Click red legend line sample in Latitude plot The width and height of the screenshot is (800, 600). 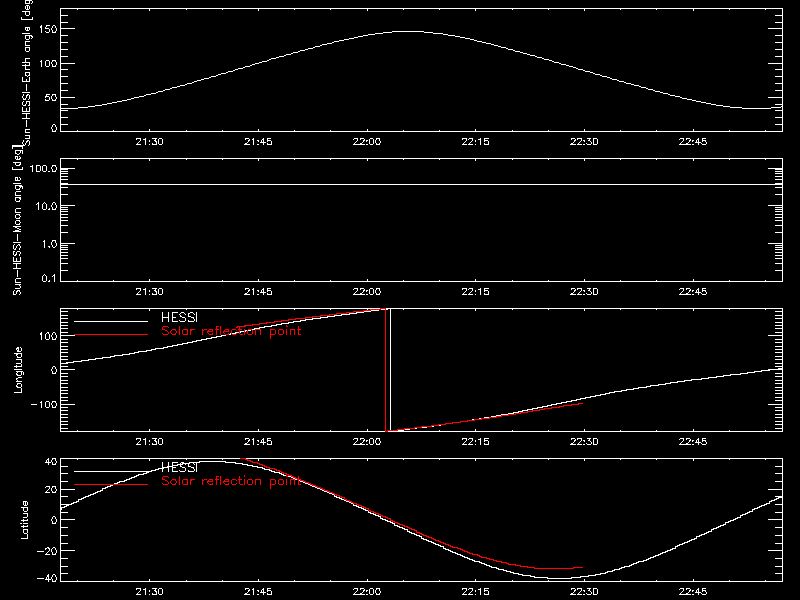[x=111, y=485]
